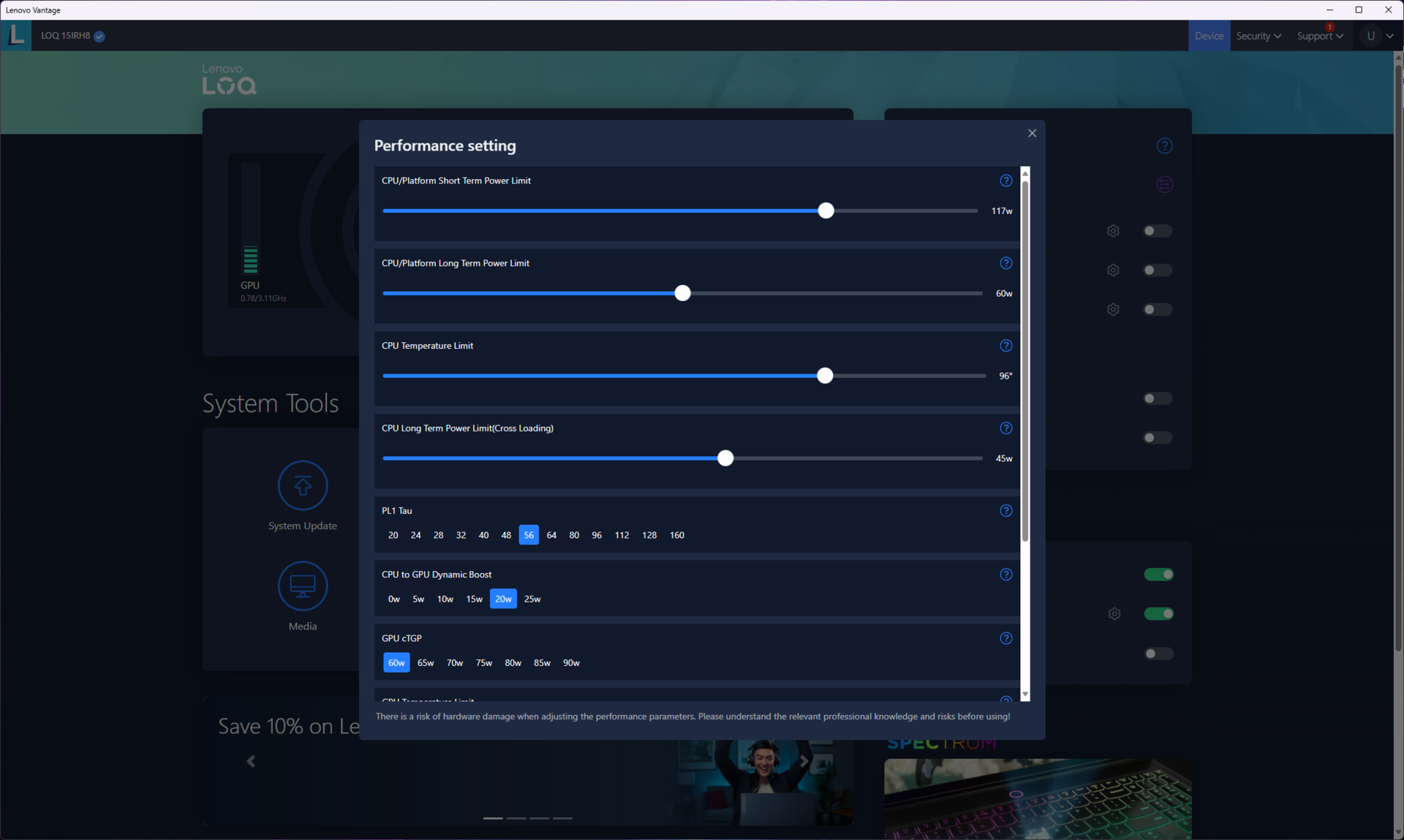Choose 90w for GPU cTGP
The width and height of the screenshot is (1404, 840).
pyautogui.click(x=571, y=663)
